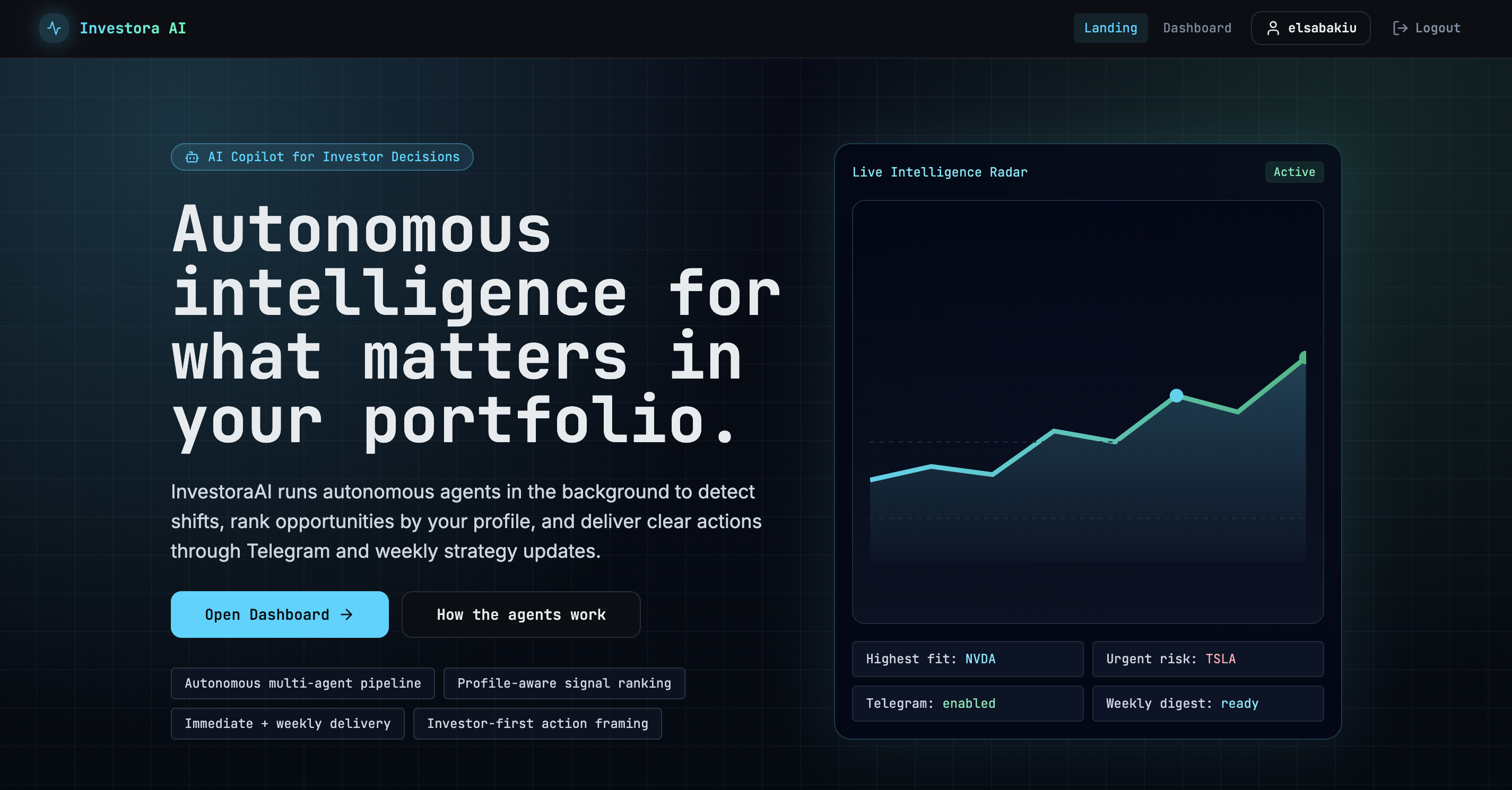Click the Weekly digest: ready card
1512x790 pixels.
point(1208,703)
